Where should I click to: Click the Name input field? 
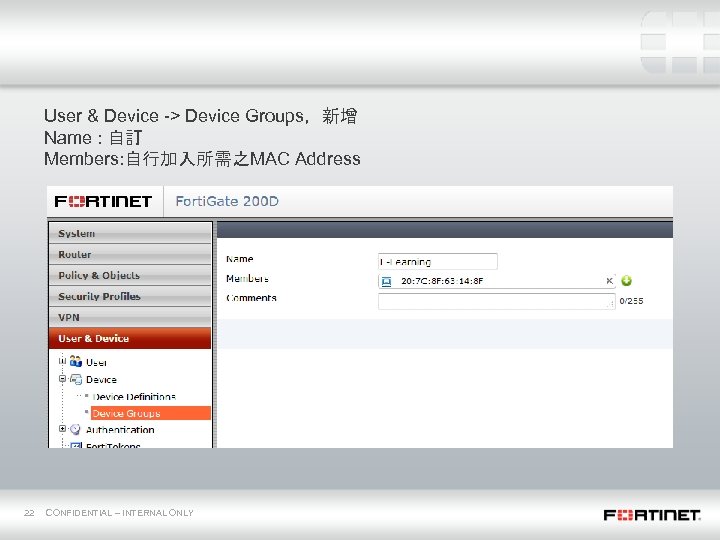[438, 261]
